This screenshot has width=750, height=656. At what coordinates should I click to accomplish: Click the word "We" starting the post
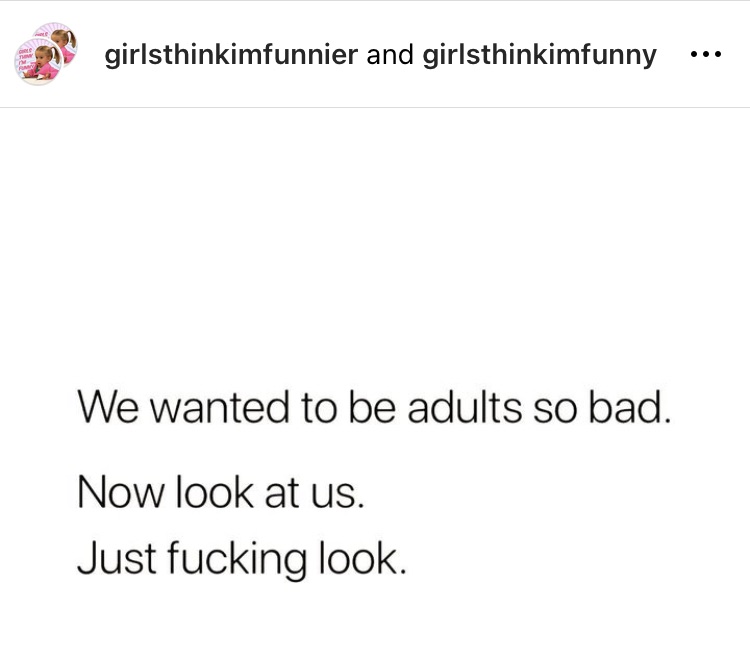[x=109, y=407]
